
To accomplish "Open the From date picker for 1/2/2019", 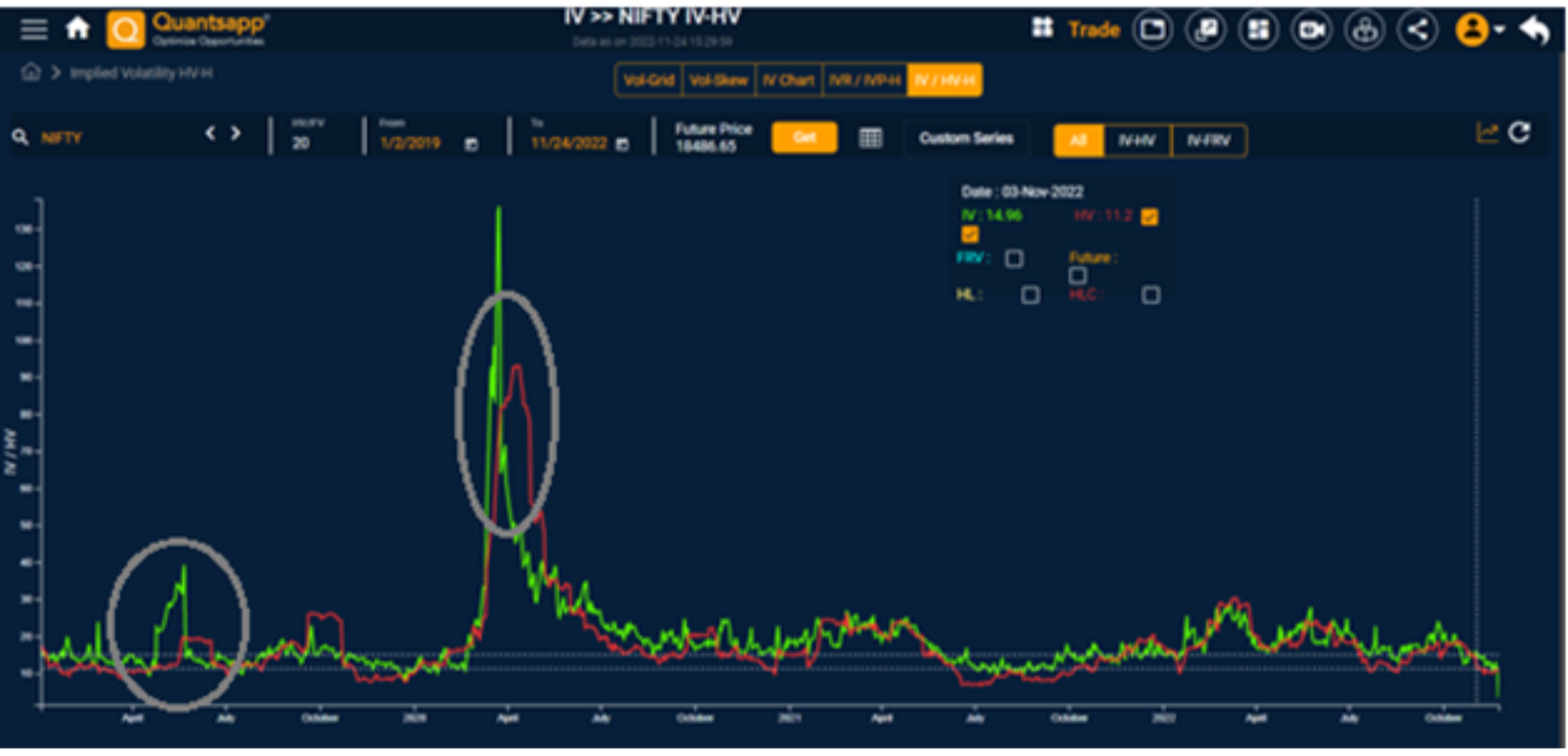I will (x=470, y=143).
